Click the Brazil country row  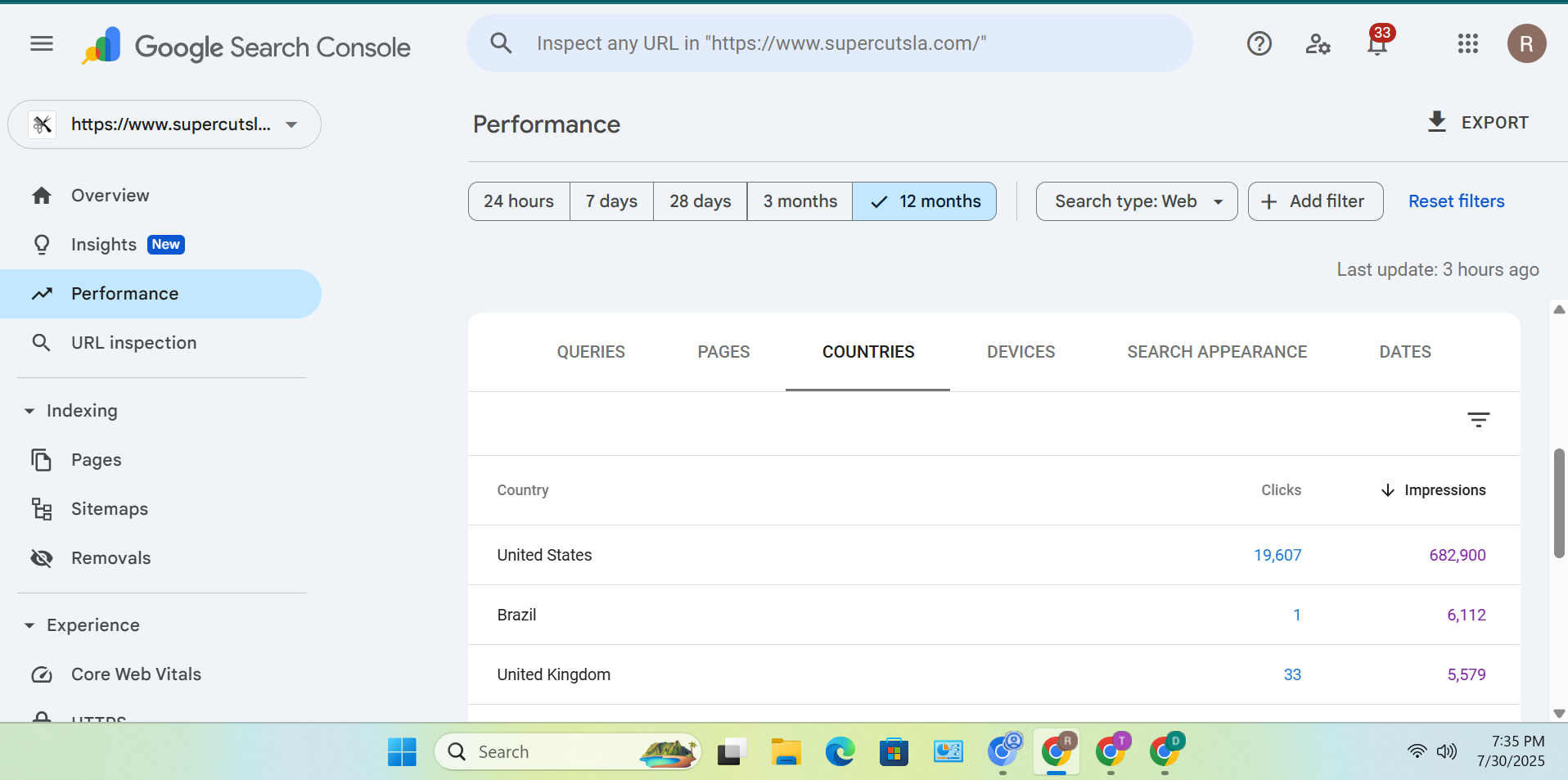994,615
